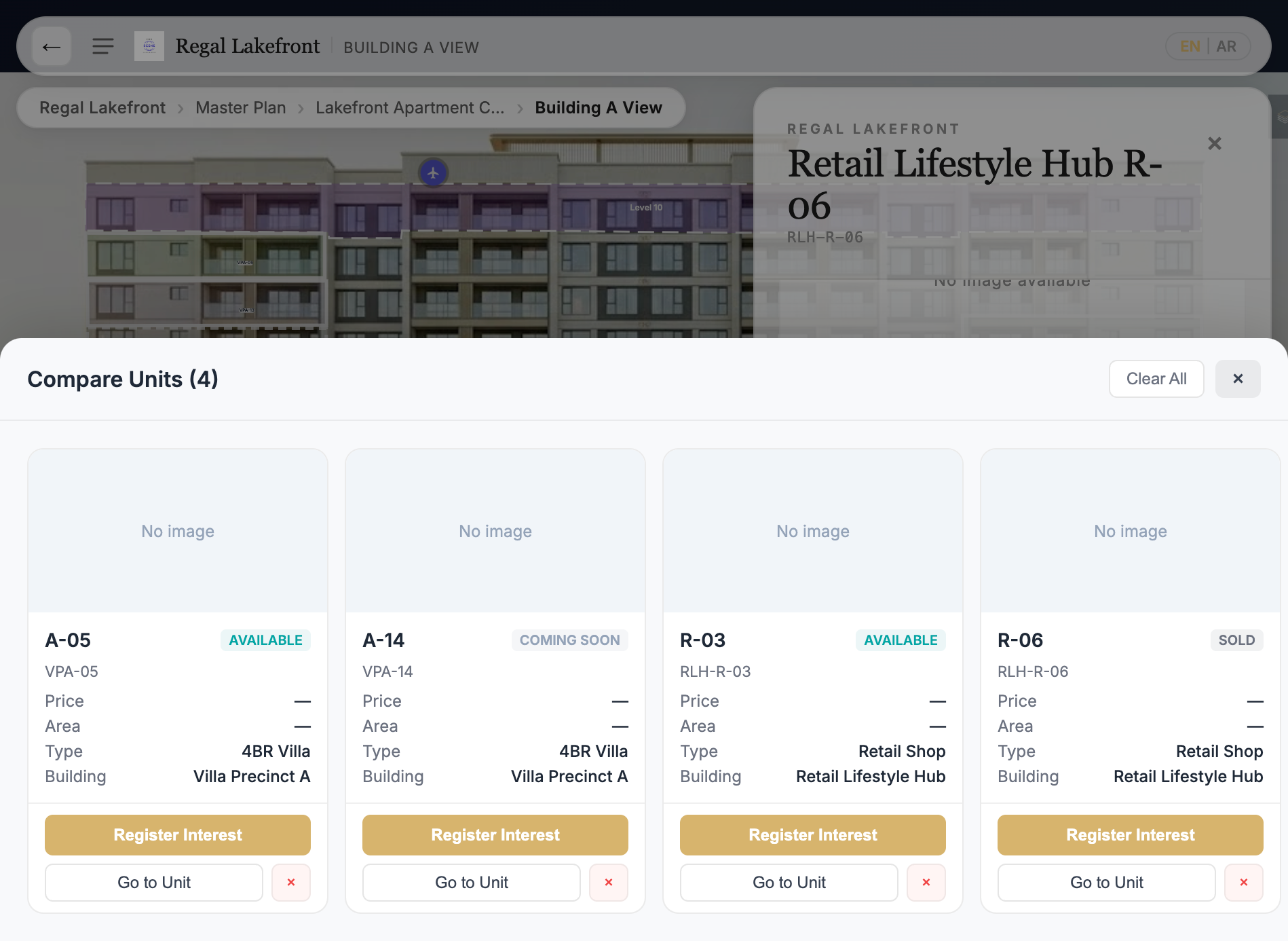The height and width of the screenshot is (941, 1288).
Task: Click the Level 10 label on building
Action: pos(646,208)
